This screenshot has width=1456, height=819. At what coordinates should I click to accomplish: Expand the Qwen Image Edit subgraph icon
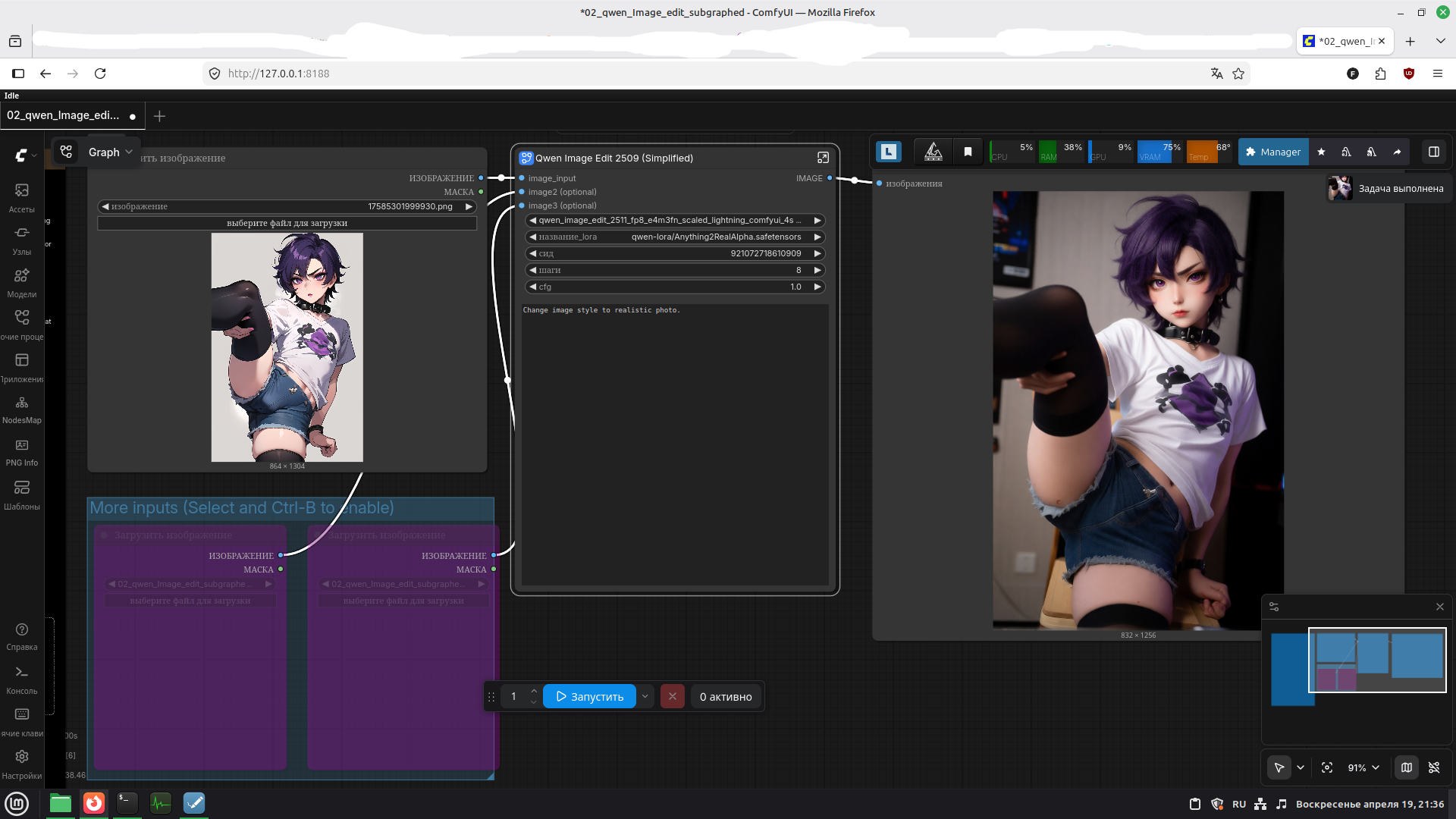823,158
